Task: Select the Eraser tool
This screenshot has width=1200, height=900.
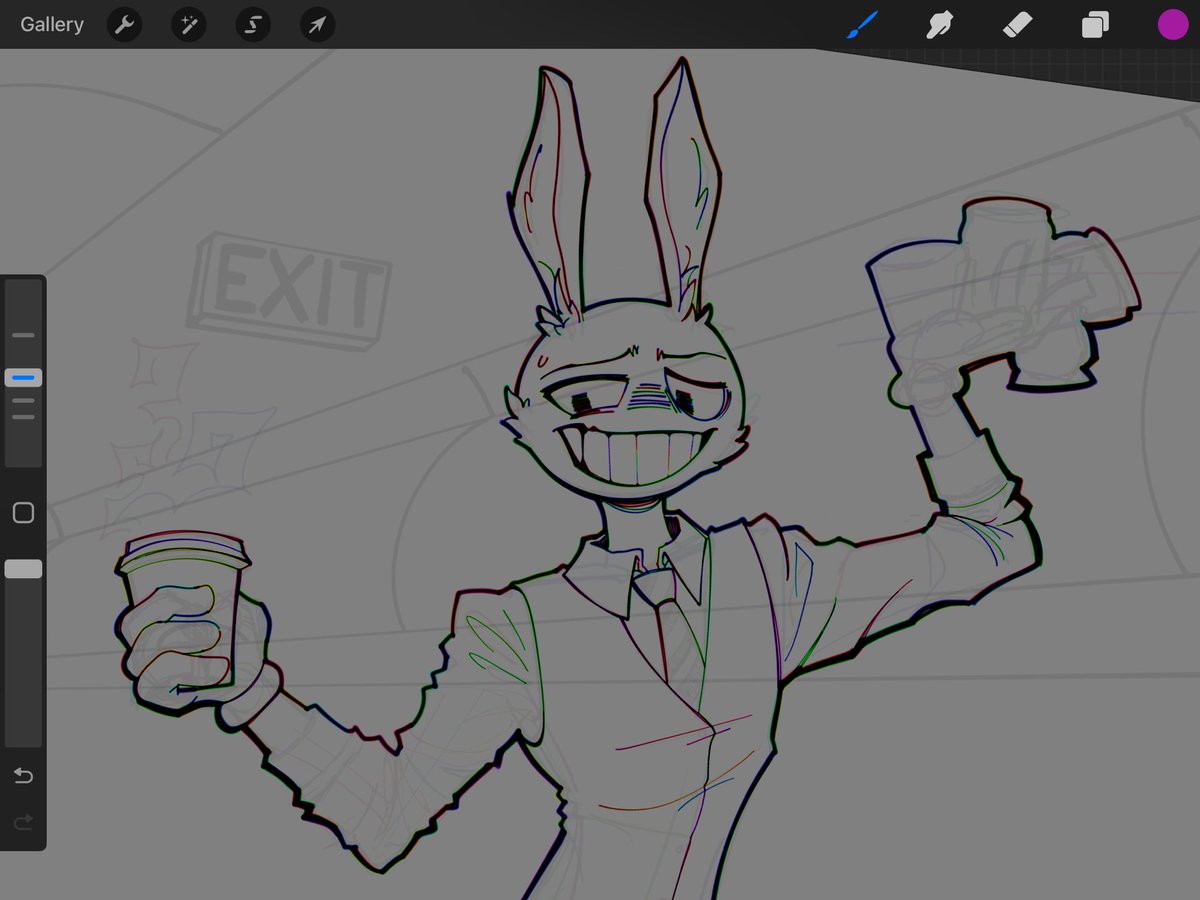Action: coord(1017,25)
